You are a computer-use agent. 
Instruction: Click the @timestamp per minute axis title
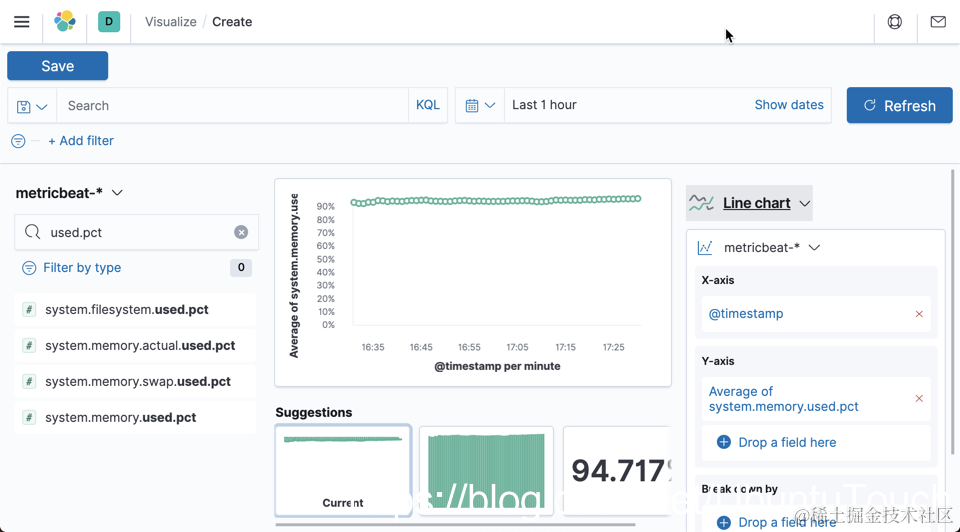497,366
